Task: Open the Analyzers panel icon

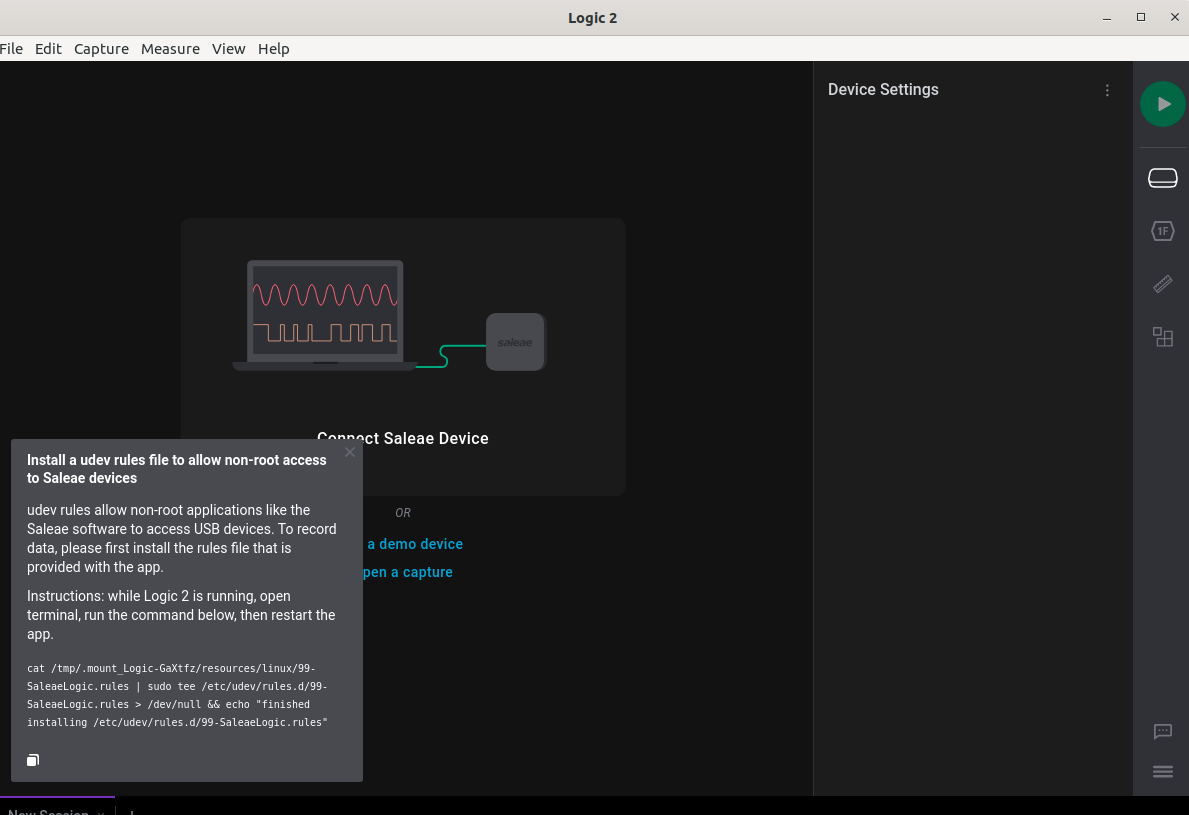Action: [x=1162, y=231]
